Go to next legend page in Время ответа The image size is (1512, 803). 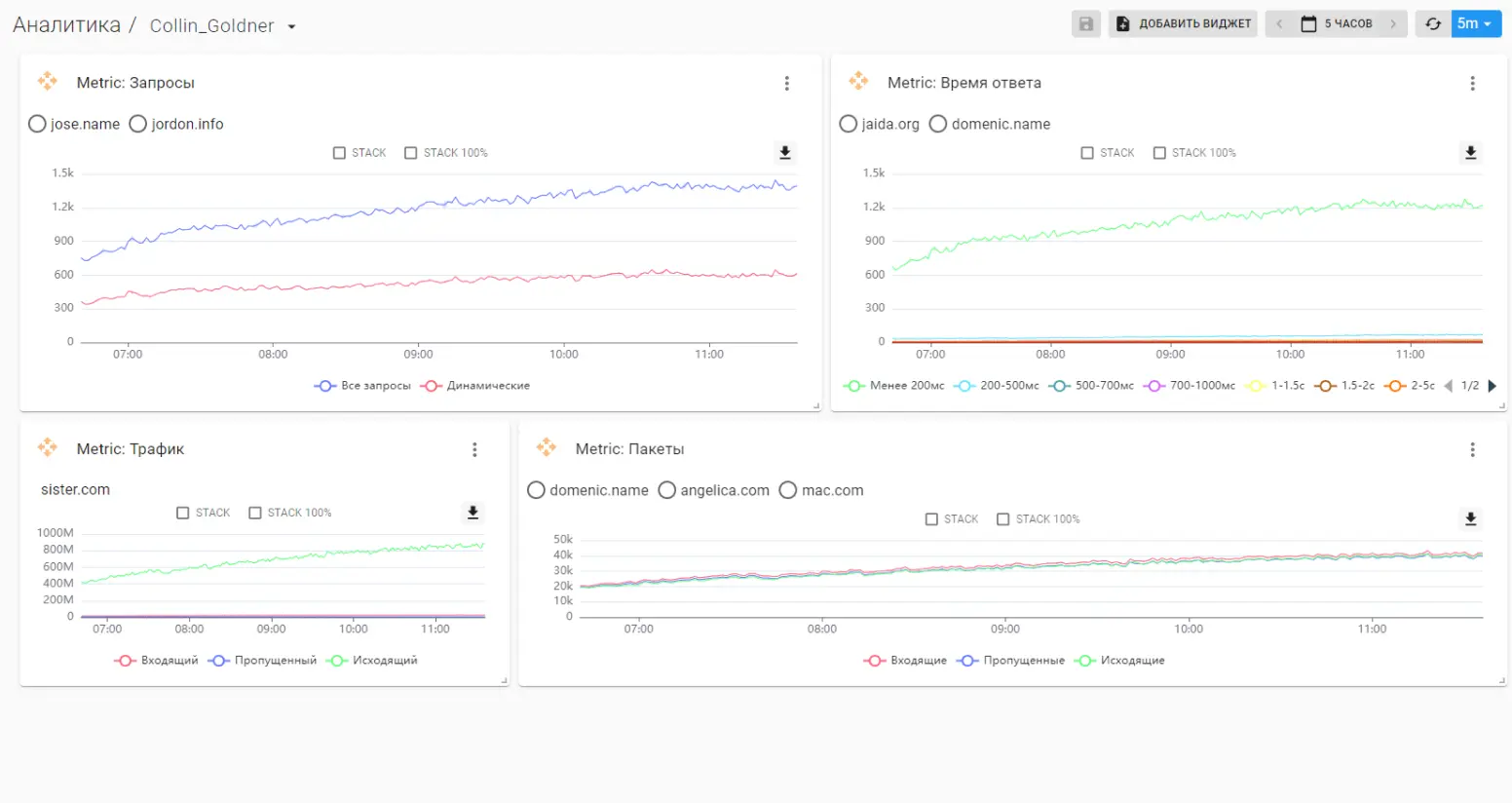(1492, 386)
